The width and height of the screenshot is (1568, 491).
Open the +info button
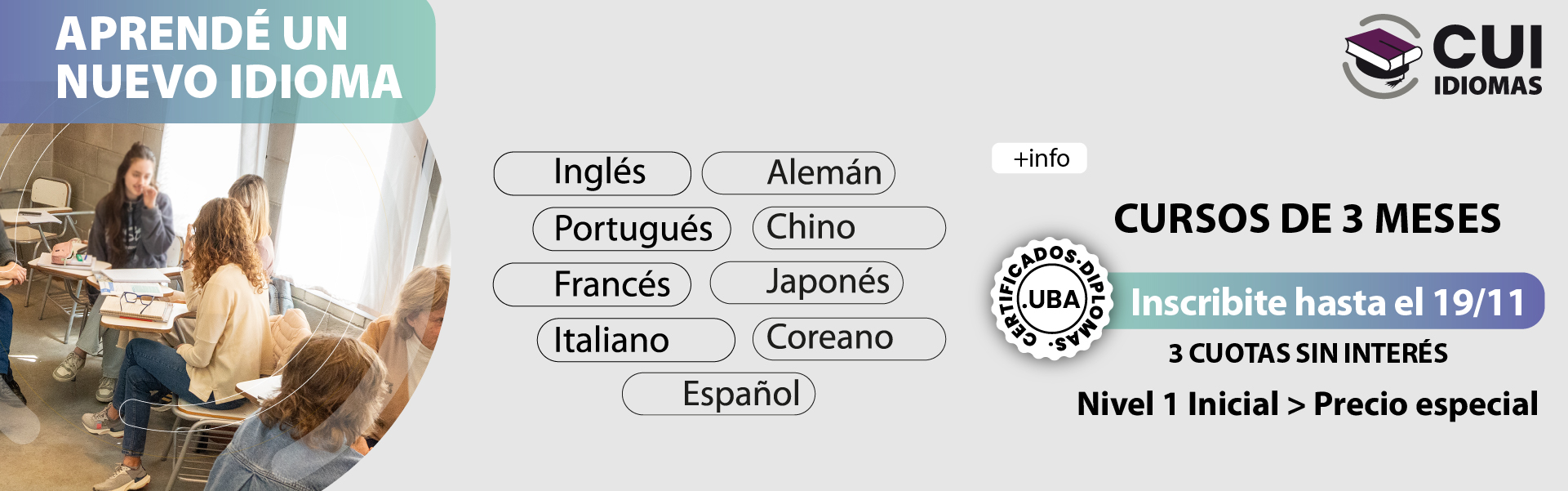(x=1039, y=158)
